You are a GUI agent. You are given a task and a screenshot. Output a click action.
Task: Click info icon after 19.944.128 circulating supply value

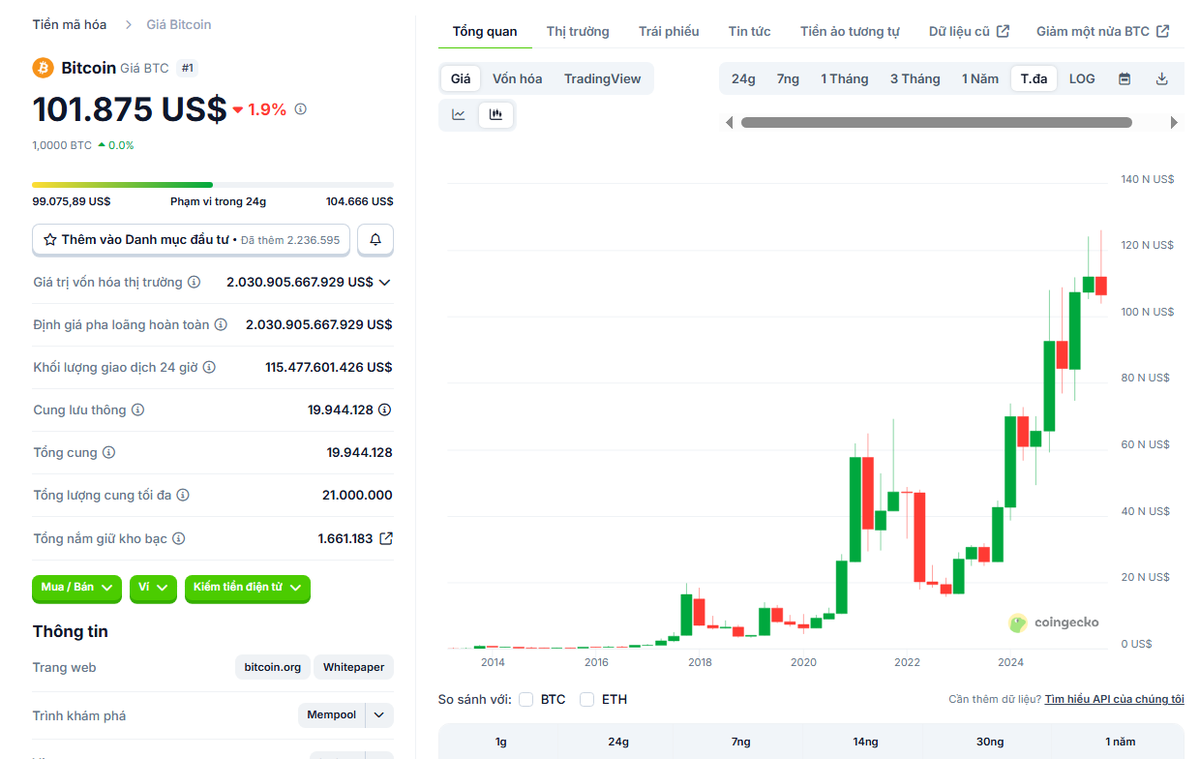385,410
